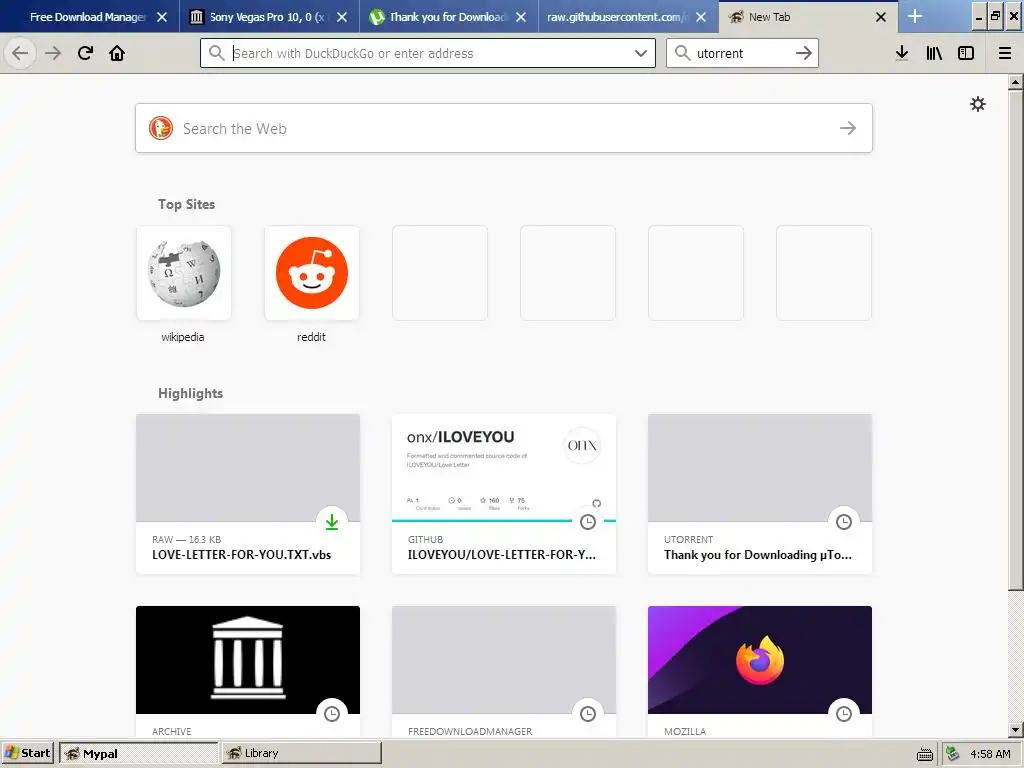
Task: Focus the address bar input
Action: click(x=428, y=53)
